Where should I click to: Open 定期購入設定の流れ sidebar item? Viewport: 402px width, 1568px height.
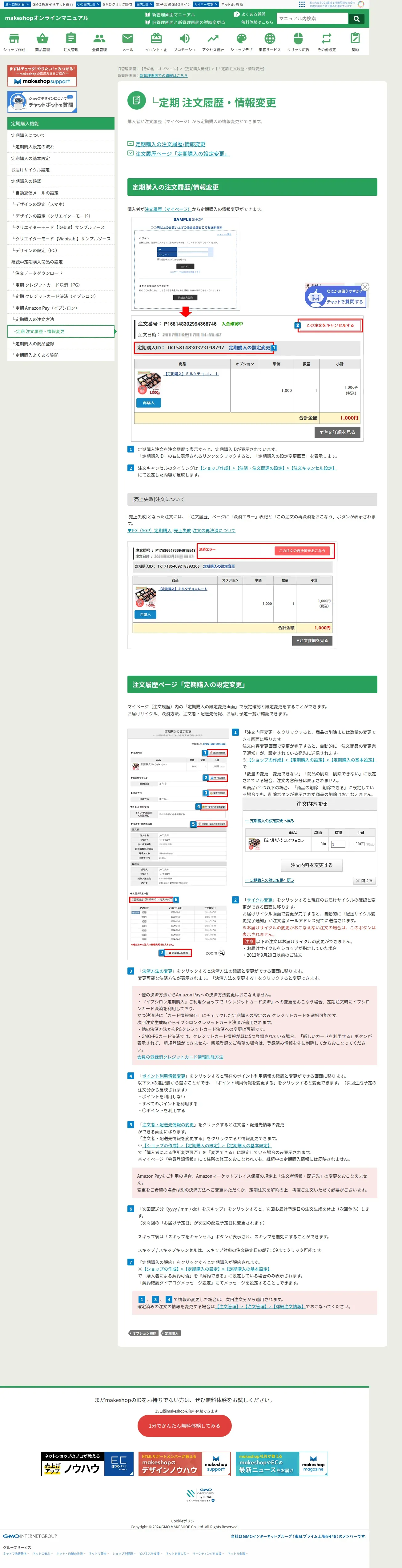61,147
